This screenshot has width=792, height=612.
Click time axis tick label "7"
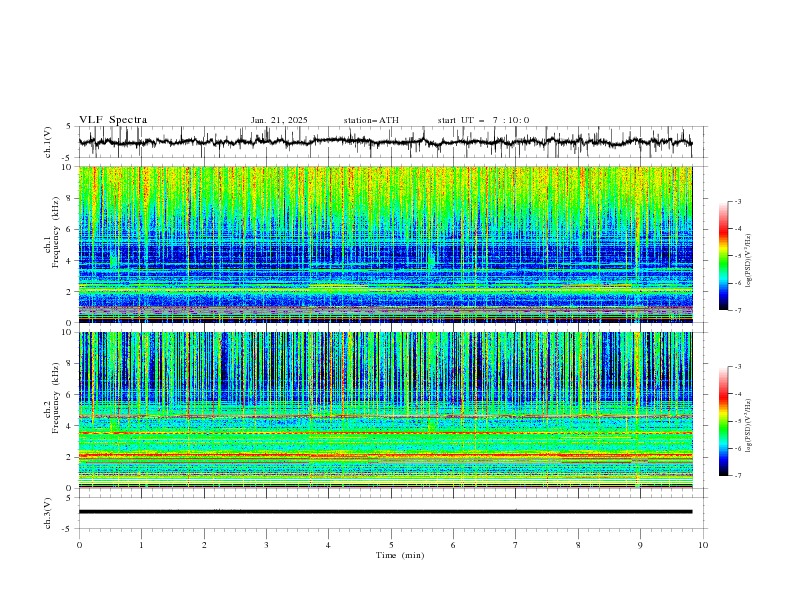tap(516, 545)
